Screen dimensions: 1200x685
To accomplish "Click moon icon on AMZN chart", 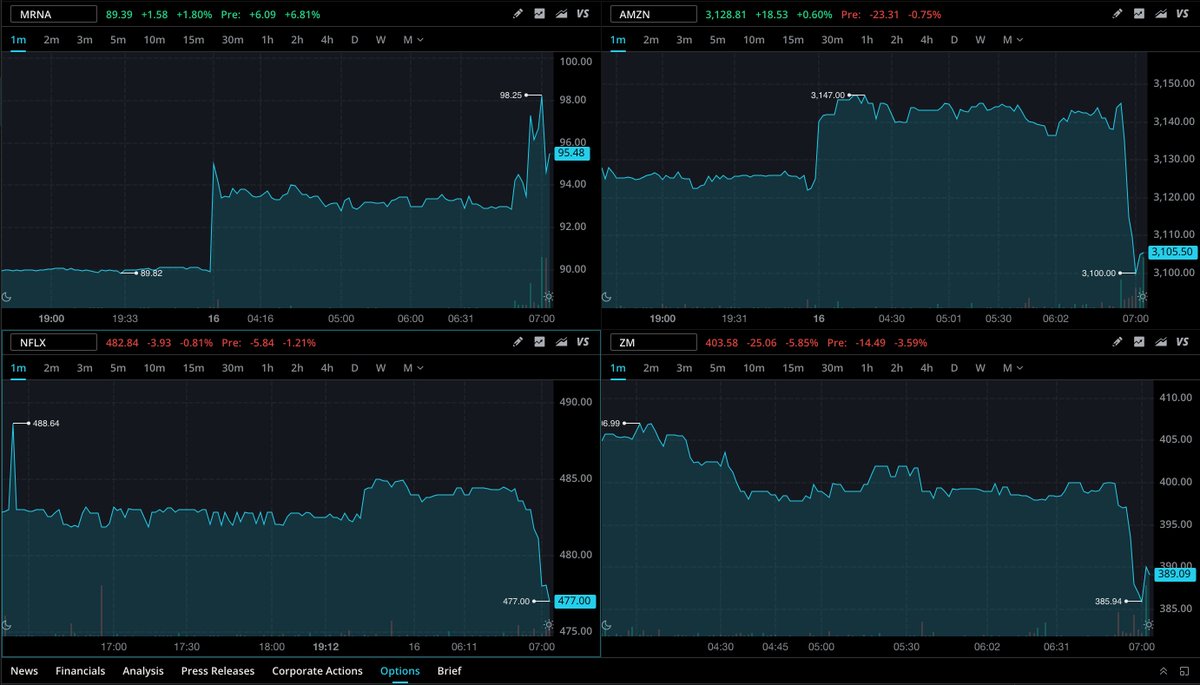I will 607,296.
